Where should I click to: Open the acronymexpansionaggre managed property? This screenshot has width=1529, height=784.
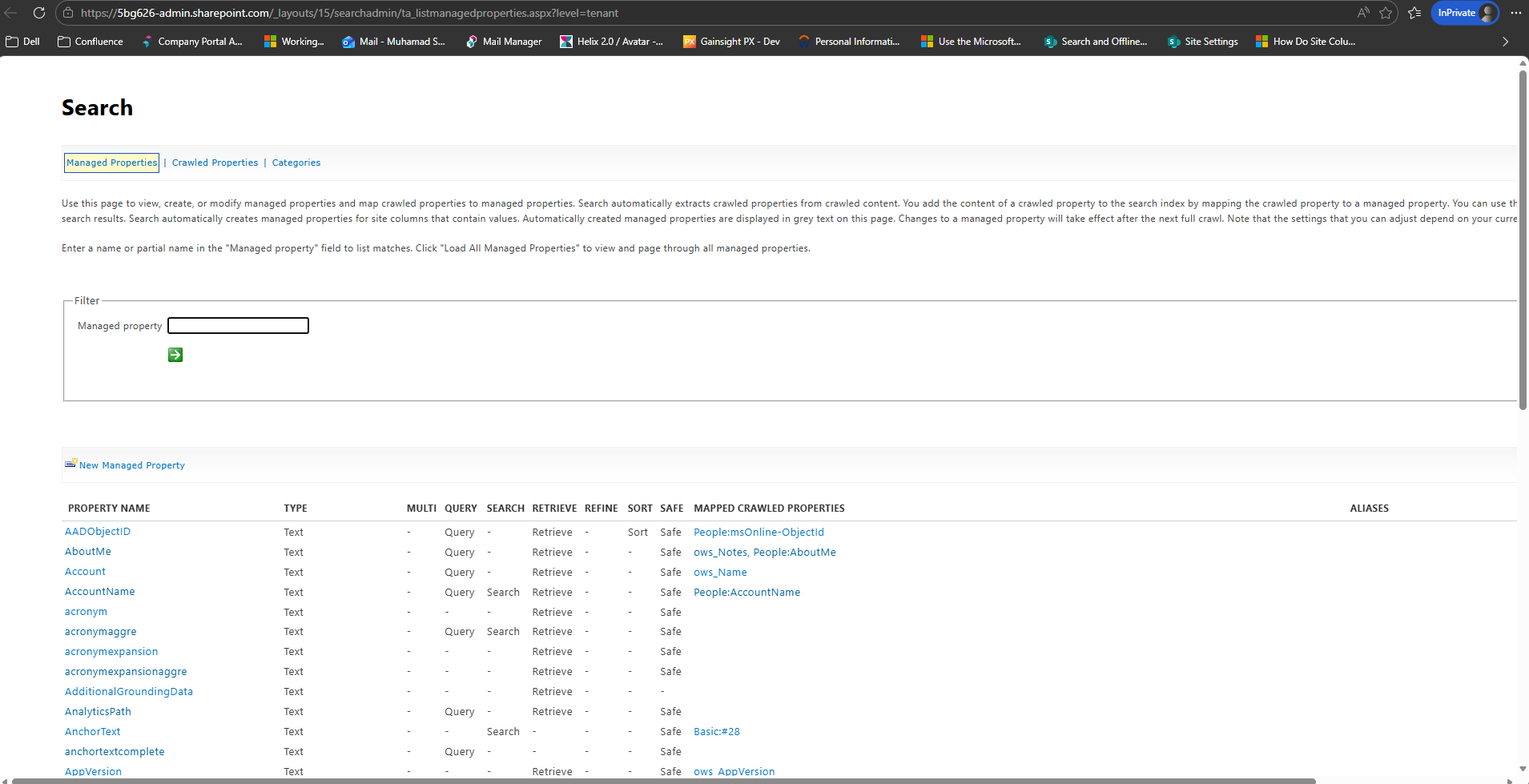tap(126, 672)
